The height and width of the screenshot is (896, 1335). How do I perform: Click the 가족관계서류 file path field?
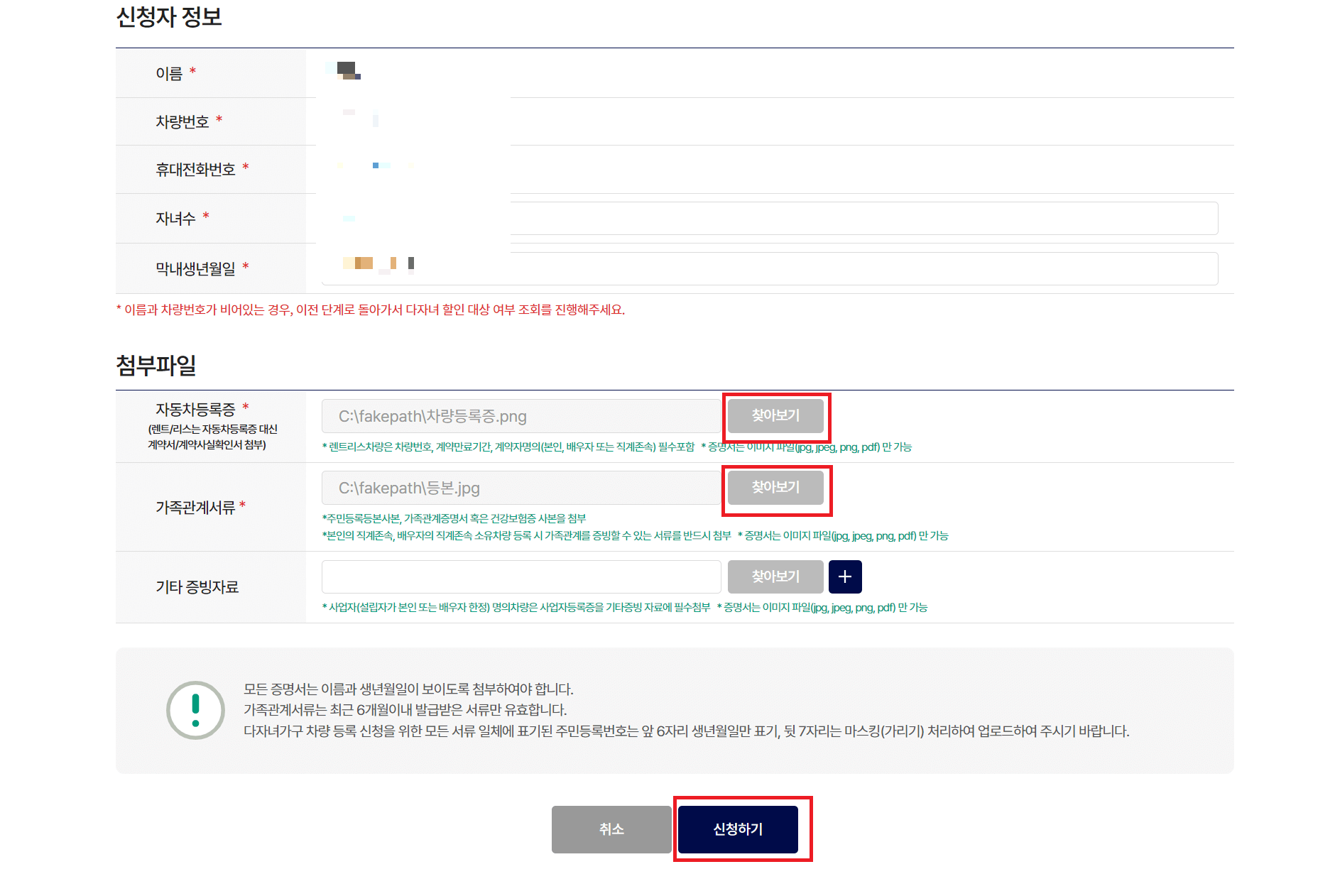click(x=521, y=488)
